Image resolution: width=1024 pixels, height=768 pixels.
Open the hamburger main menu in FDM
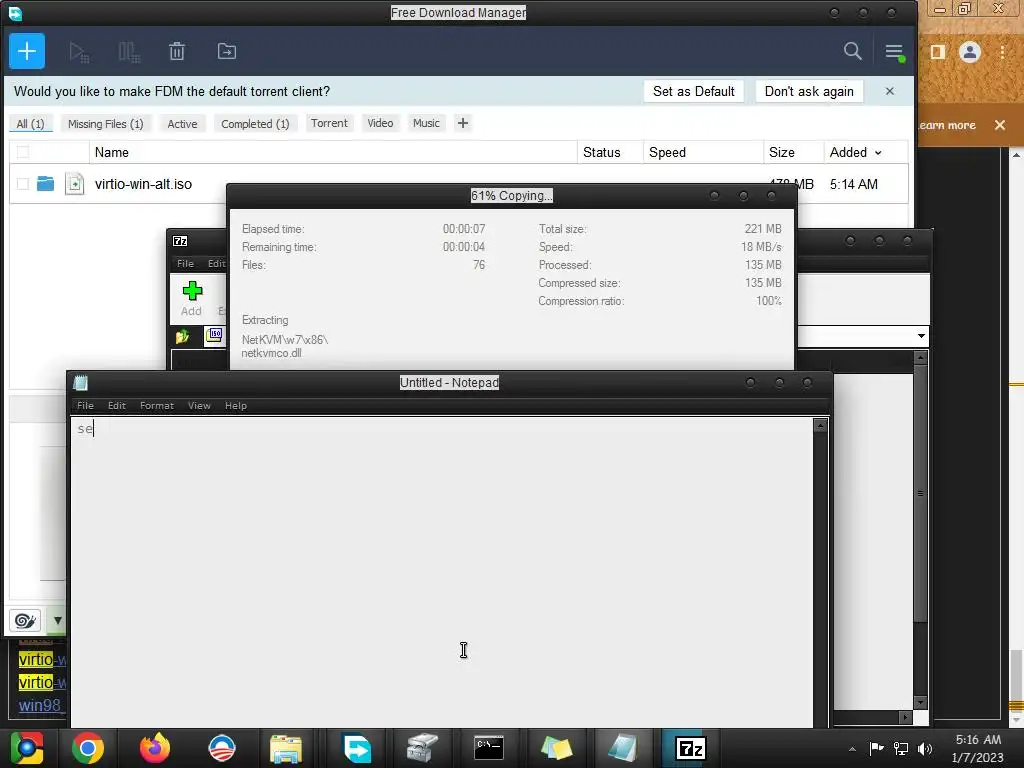(894, 52)
